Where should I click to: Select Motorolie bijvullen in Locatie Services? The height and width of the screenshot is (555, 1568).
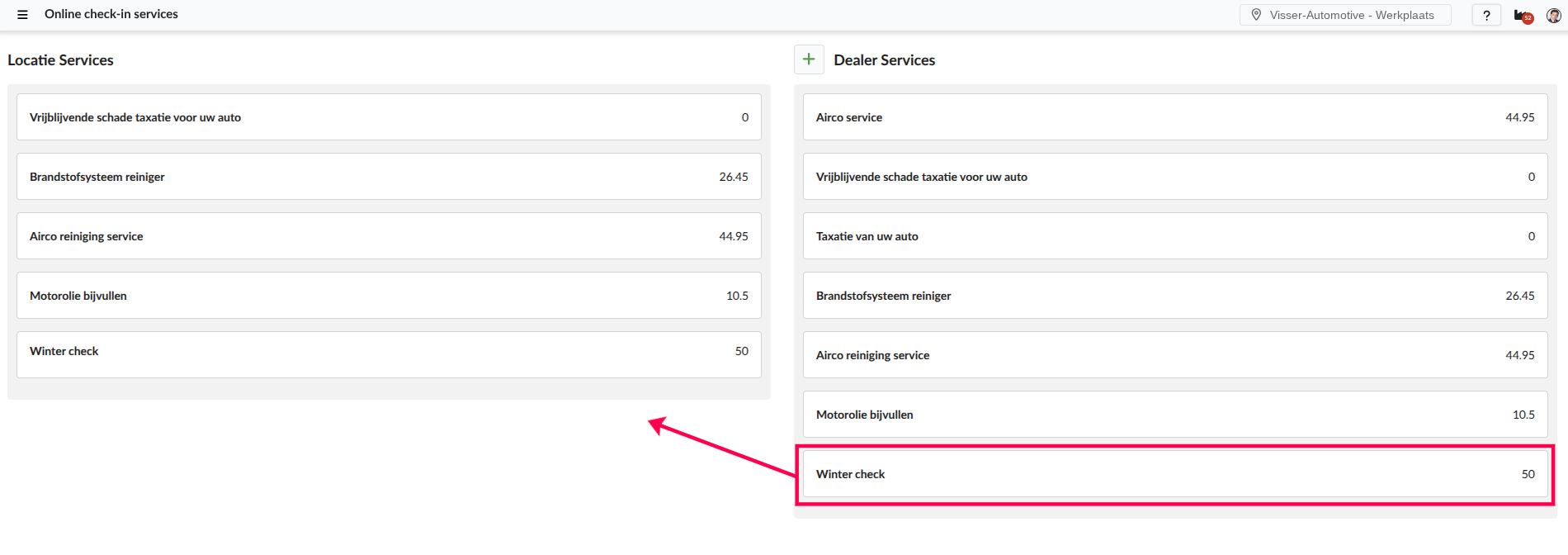(x=388, y=296)
